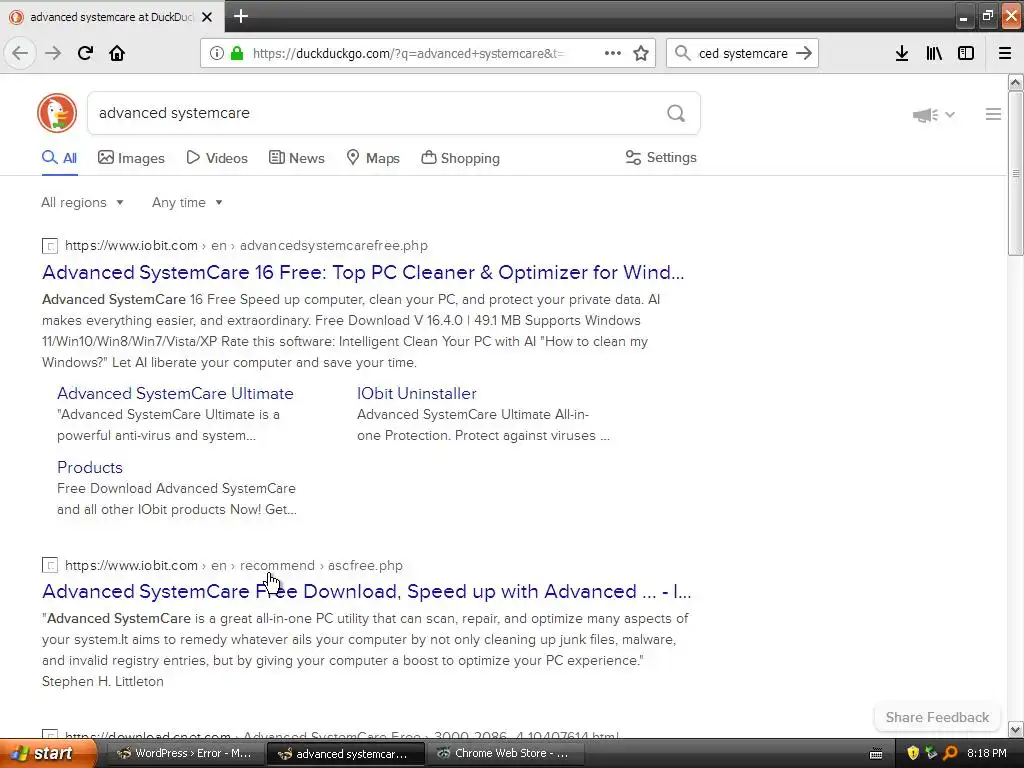Image resolution: width=1024 pixels, height=768 pixels.
Task: Close the advanced systemcare tab
Action: [x=207, y=17]
